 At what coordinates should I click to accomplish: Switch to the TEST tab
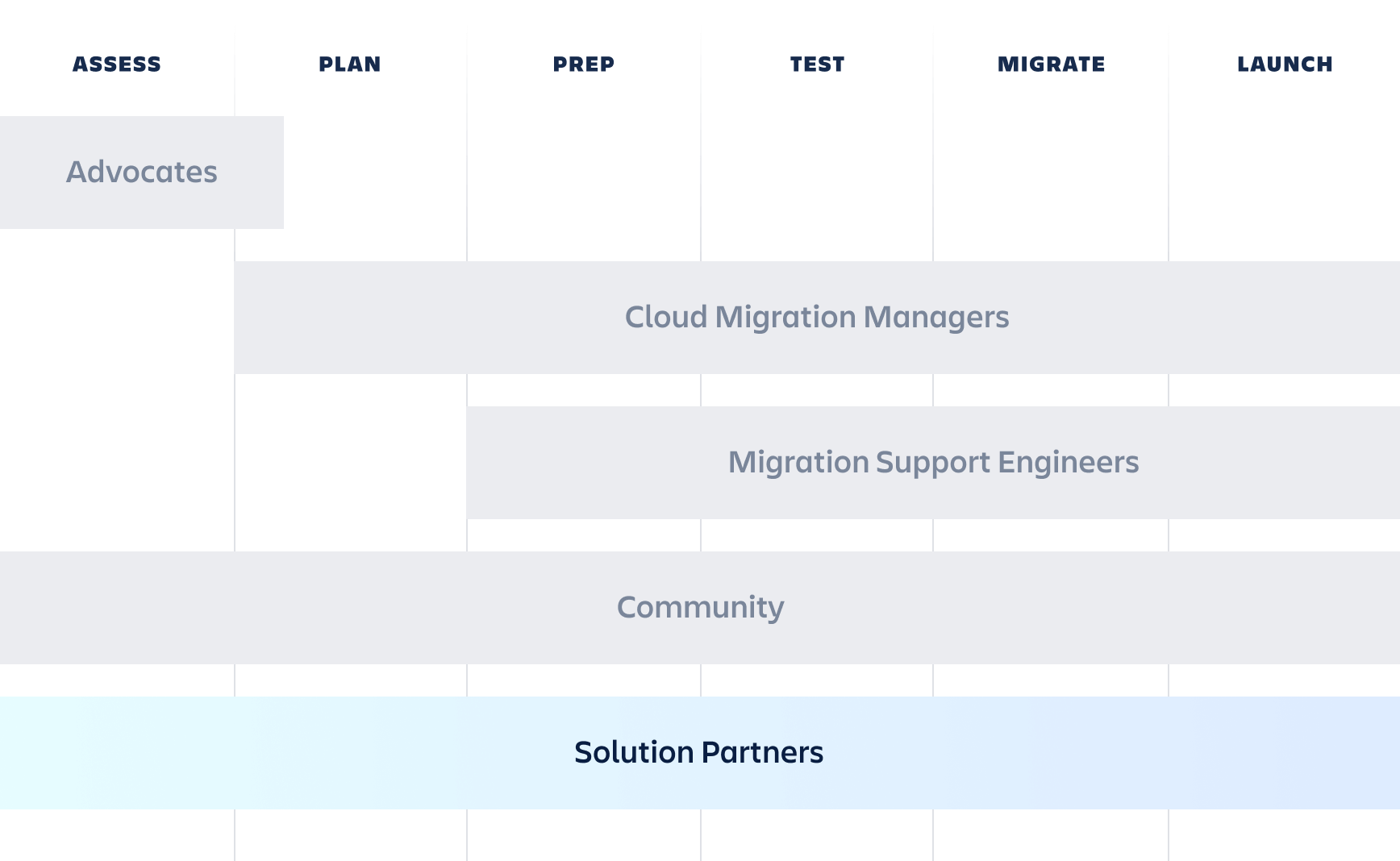point(817,64)
